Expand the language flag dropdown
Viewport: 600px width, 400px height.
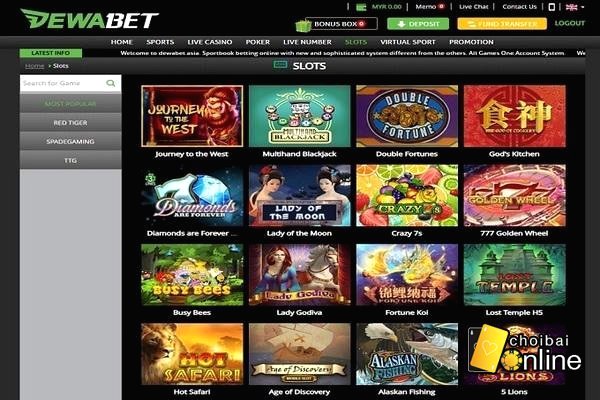pyautogui.click(x=575, y=7)
